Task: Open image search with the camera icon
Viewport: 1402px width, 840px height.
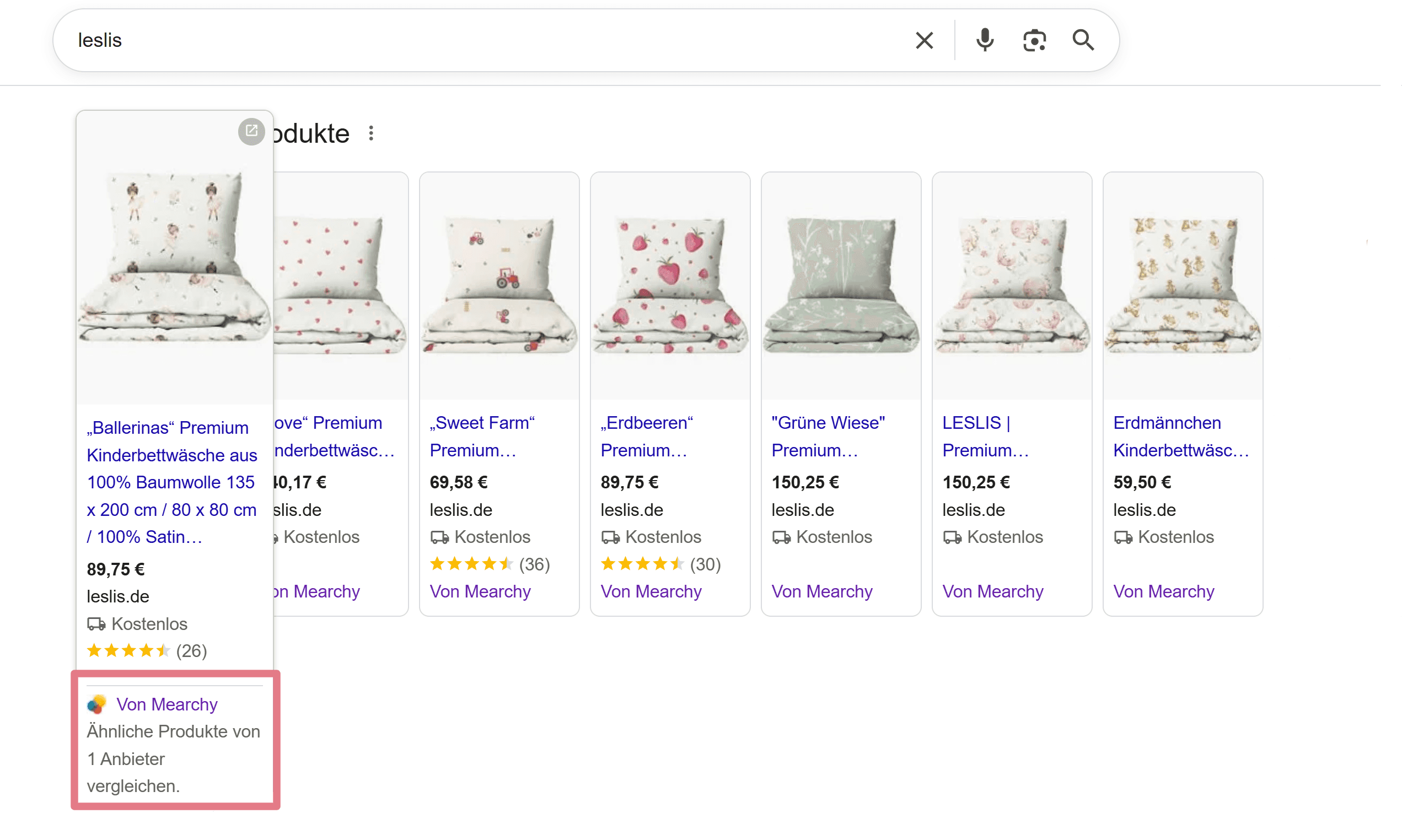Action: coord(1034,40)
